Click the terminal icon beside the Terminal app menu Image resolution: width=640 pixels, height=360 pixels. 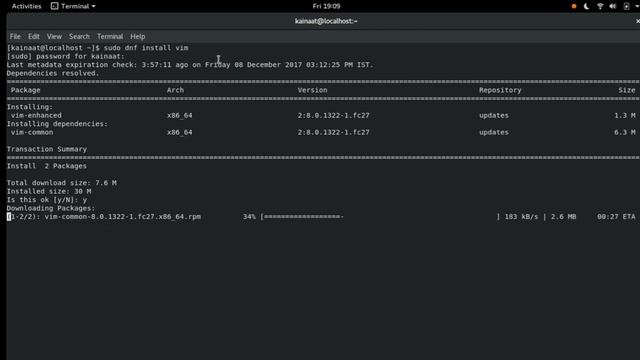[54, 6]
